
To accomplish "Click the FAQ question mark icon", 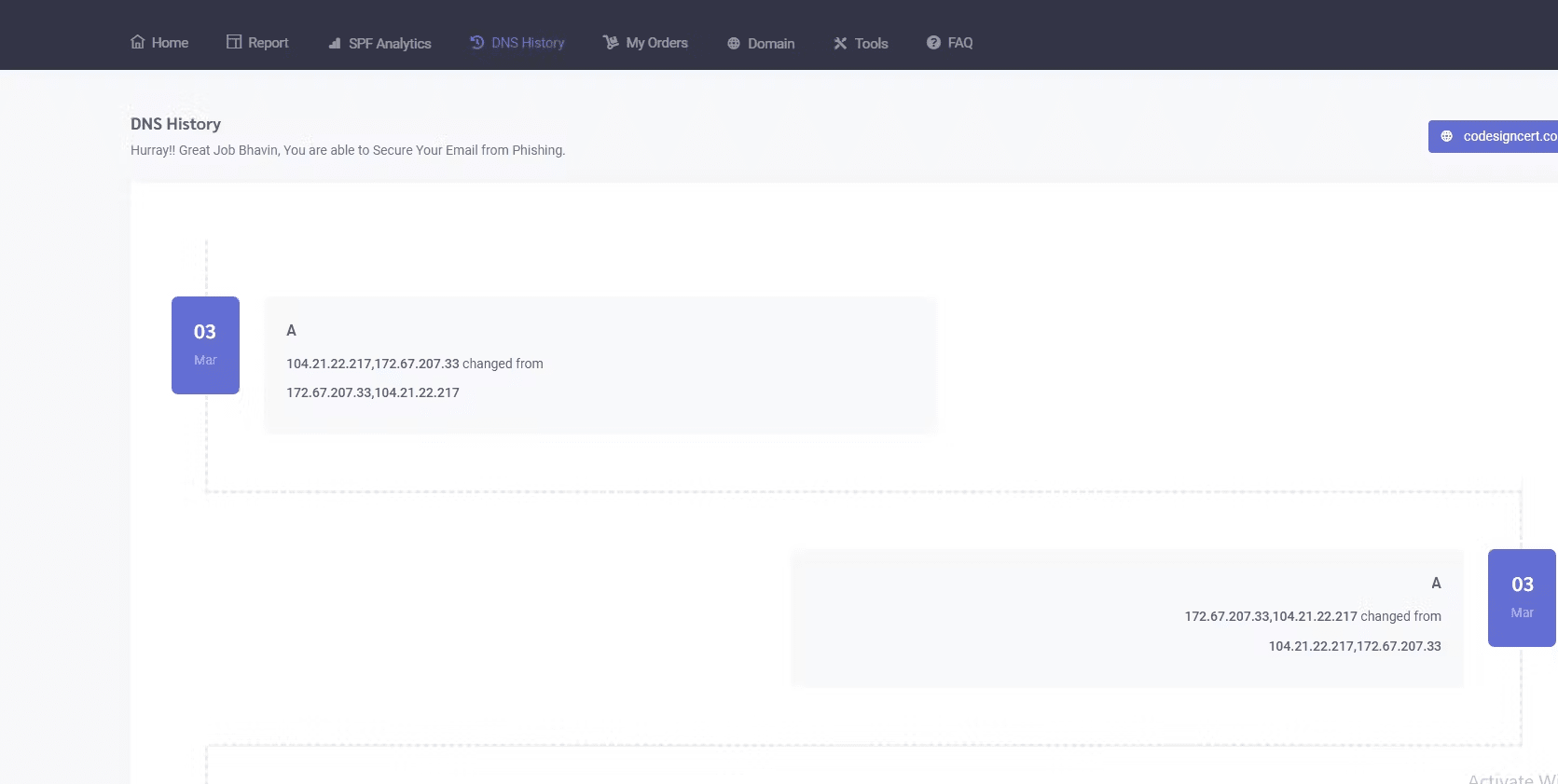I will 933,42.
